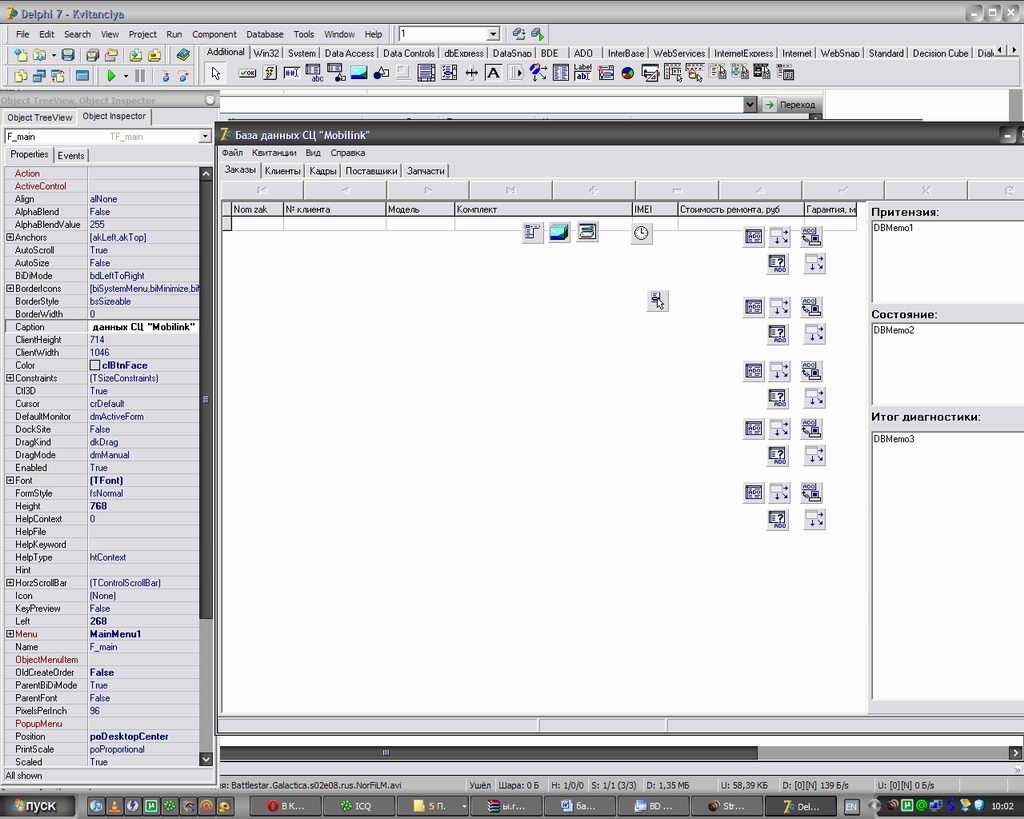Viewport: 1024px width, 819px height.
Task: Expand the Anchors property
Action: click(10, 237)
